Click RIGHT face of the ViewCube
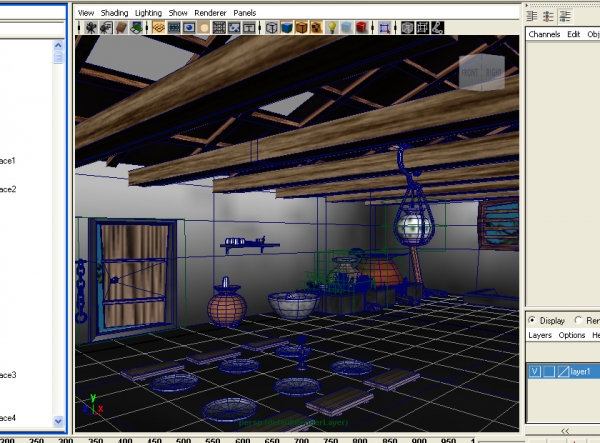The width and height of the screenshot is (600, 443). [x=494, y=73]
